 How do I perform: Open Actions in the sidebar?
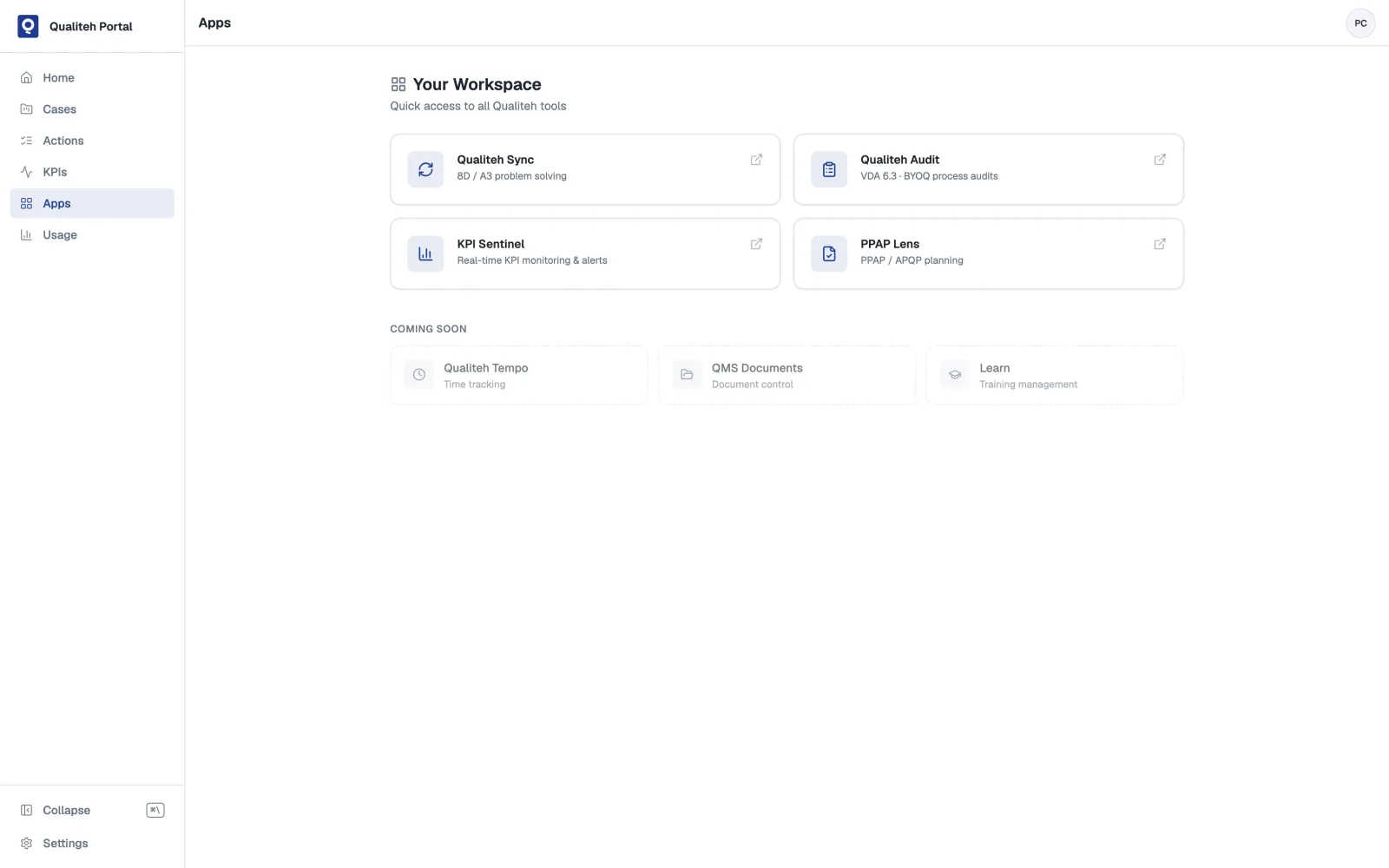click(92, 141)
